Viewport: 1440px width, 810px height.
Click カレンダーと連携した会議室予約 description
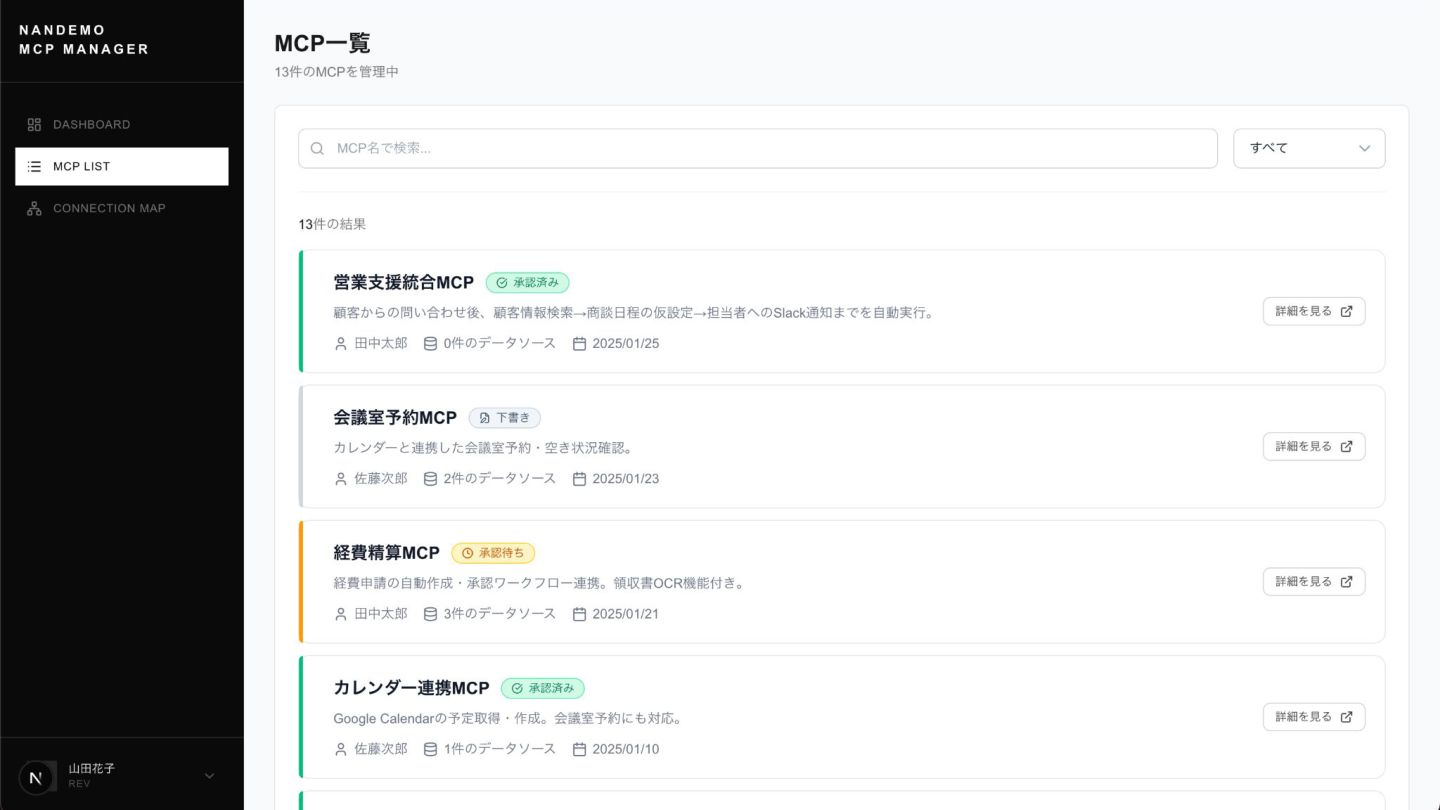483,448
